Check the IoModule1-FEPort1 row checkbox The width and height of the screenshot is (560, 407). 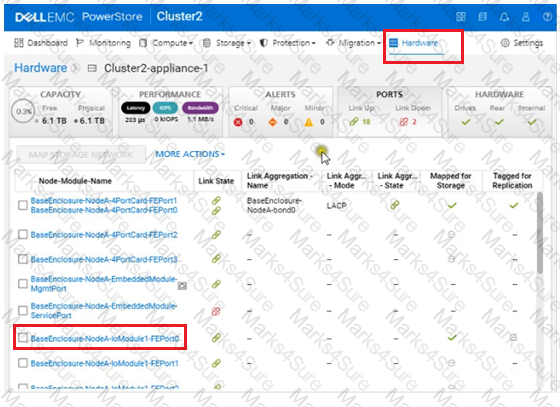tap(23, 363)
